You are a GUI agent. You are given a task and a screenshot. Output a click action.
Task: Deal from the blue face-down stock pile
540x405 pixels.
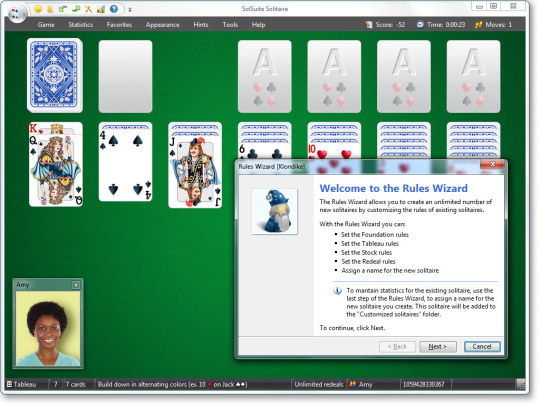click(55, 75)
